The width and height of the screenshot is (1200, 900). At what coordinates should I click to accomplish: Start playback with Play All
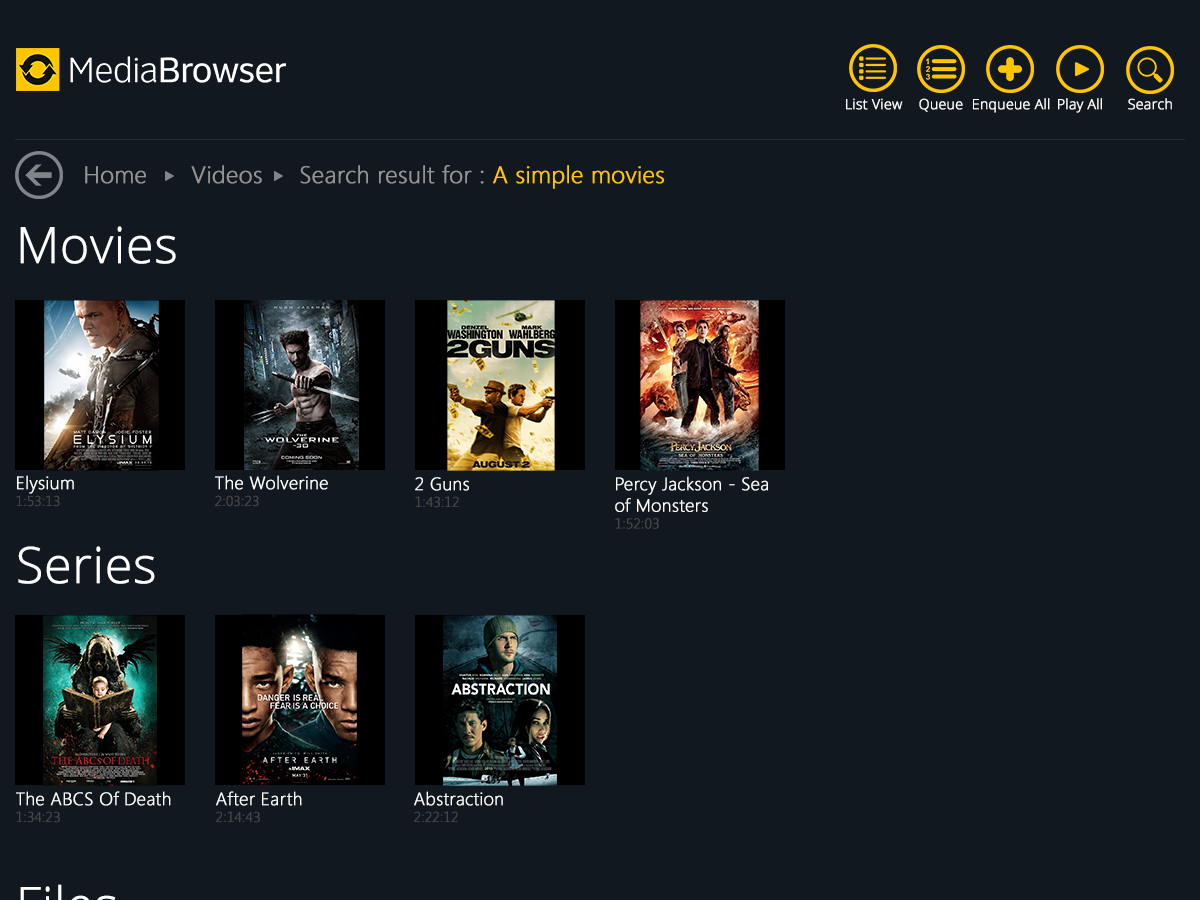click(1080, 69)
